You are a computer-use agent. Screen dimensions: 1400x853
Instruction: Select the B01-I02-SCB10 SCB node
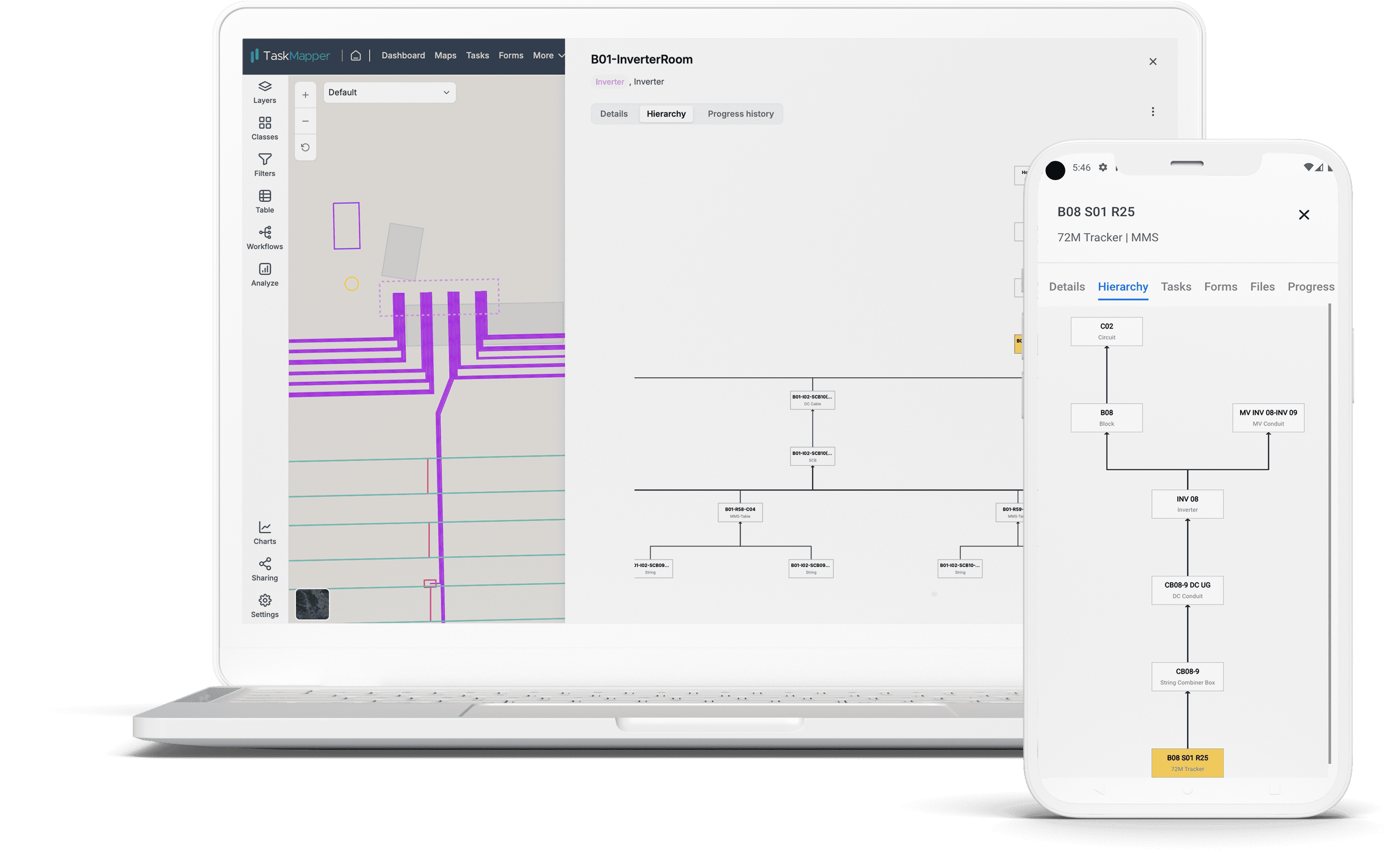[x=813, y=457]
